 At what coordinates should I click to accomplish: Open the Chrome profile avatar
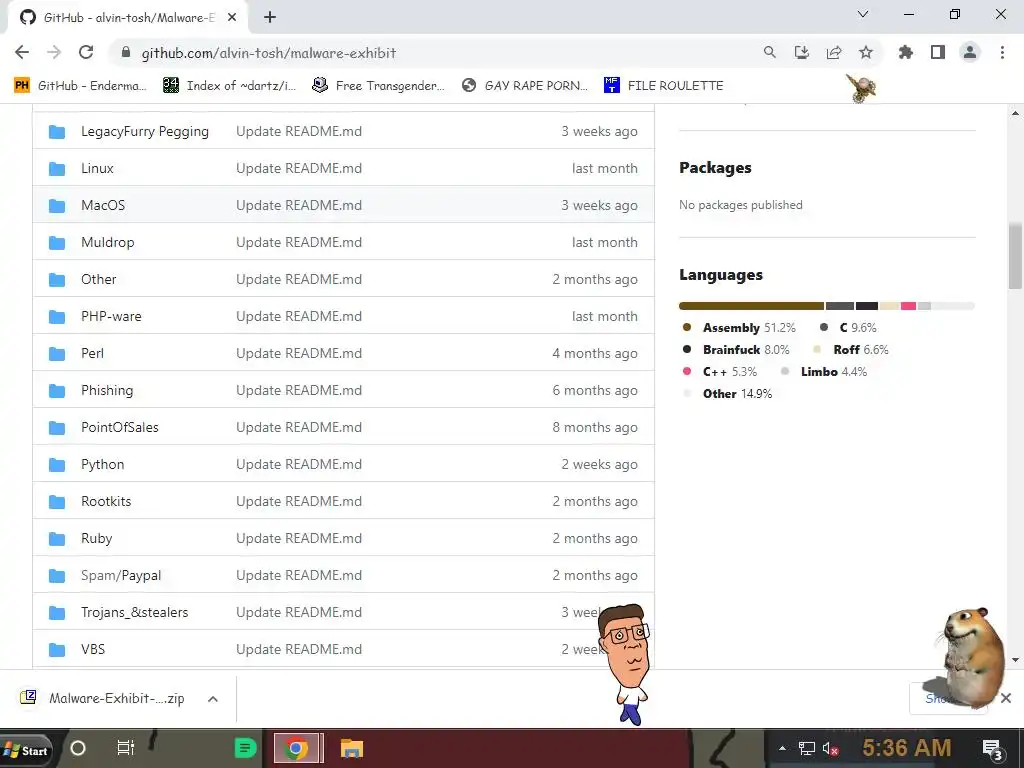click(970, 52)
